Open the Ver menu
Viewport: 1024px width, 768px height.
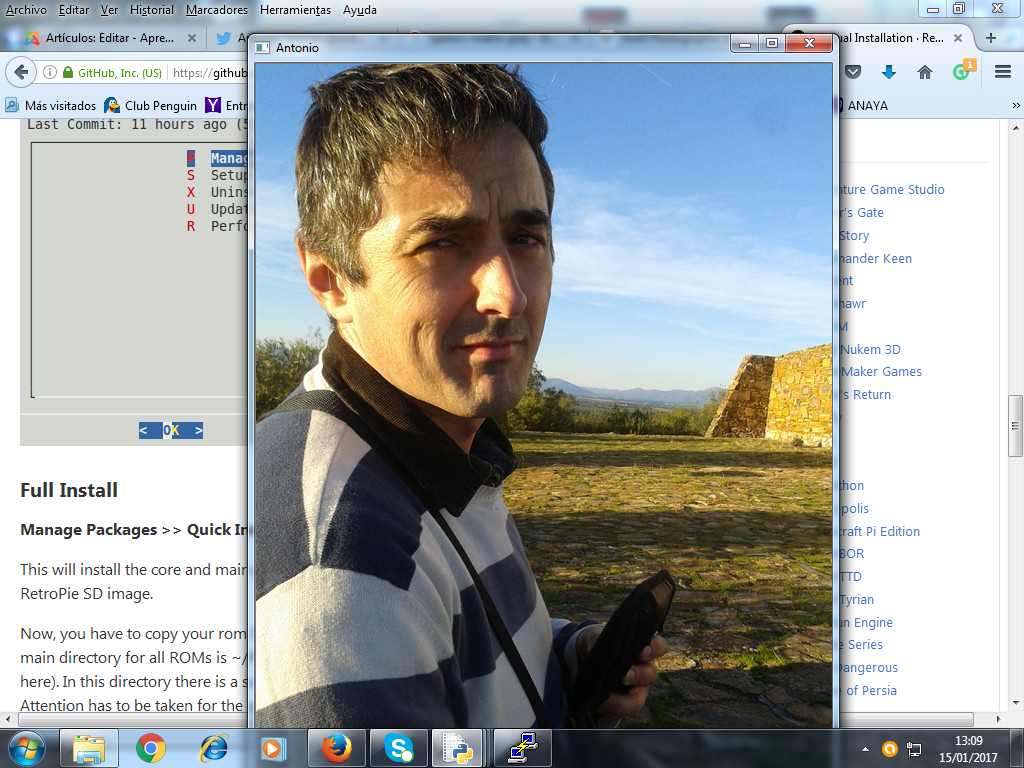click(109, 10)
